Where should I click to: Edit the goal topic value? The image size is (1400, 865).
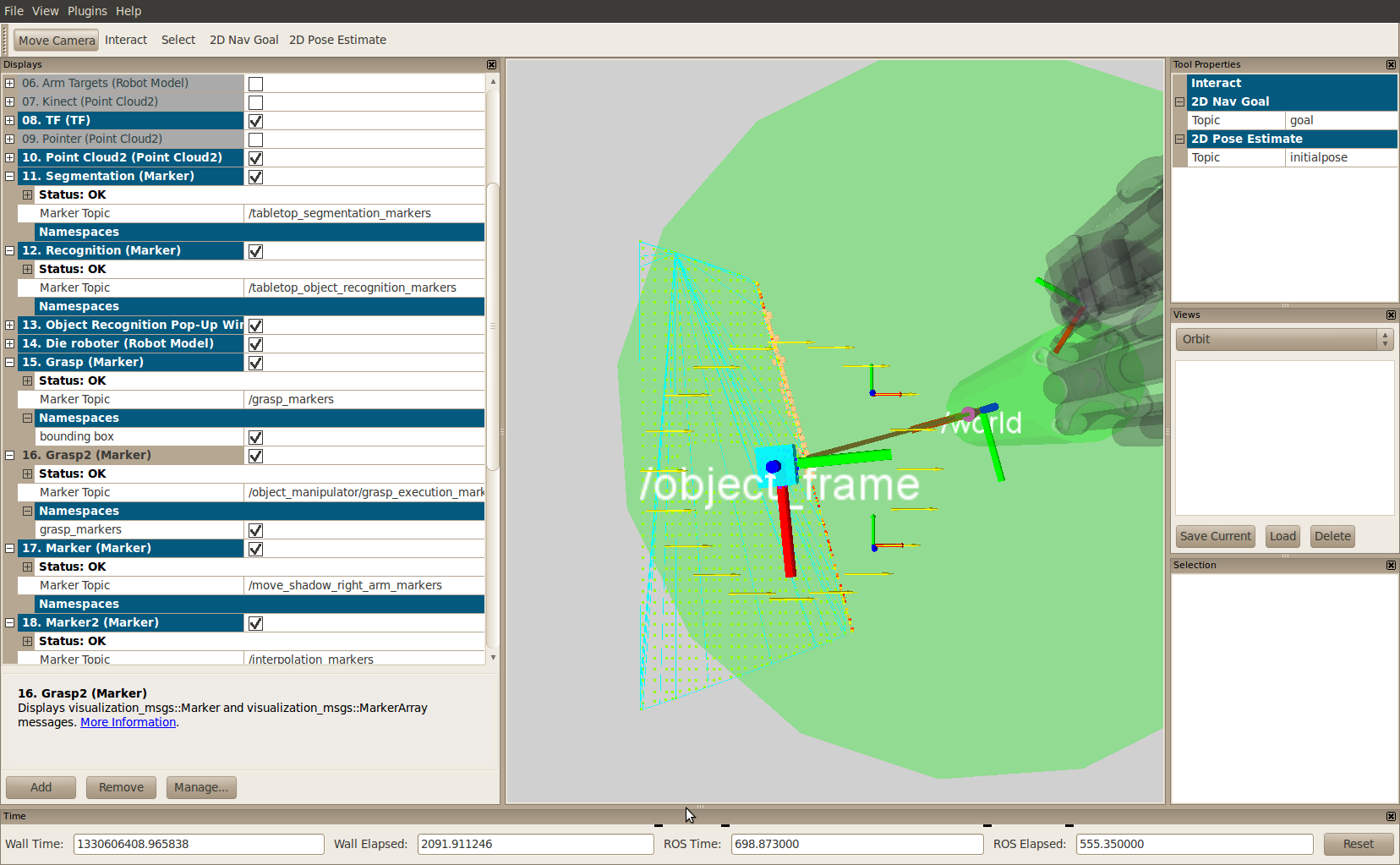coord(1341,120)
